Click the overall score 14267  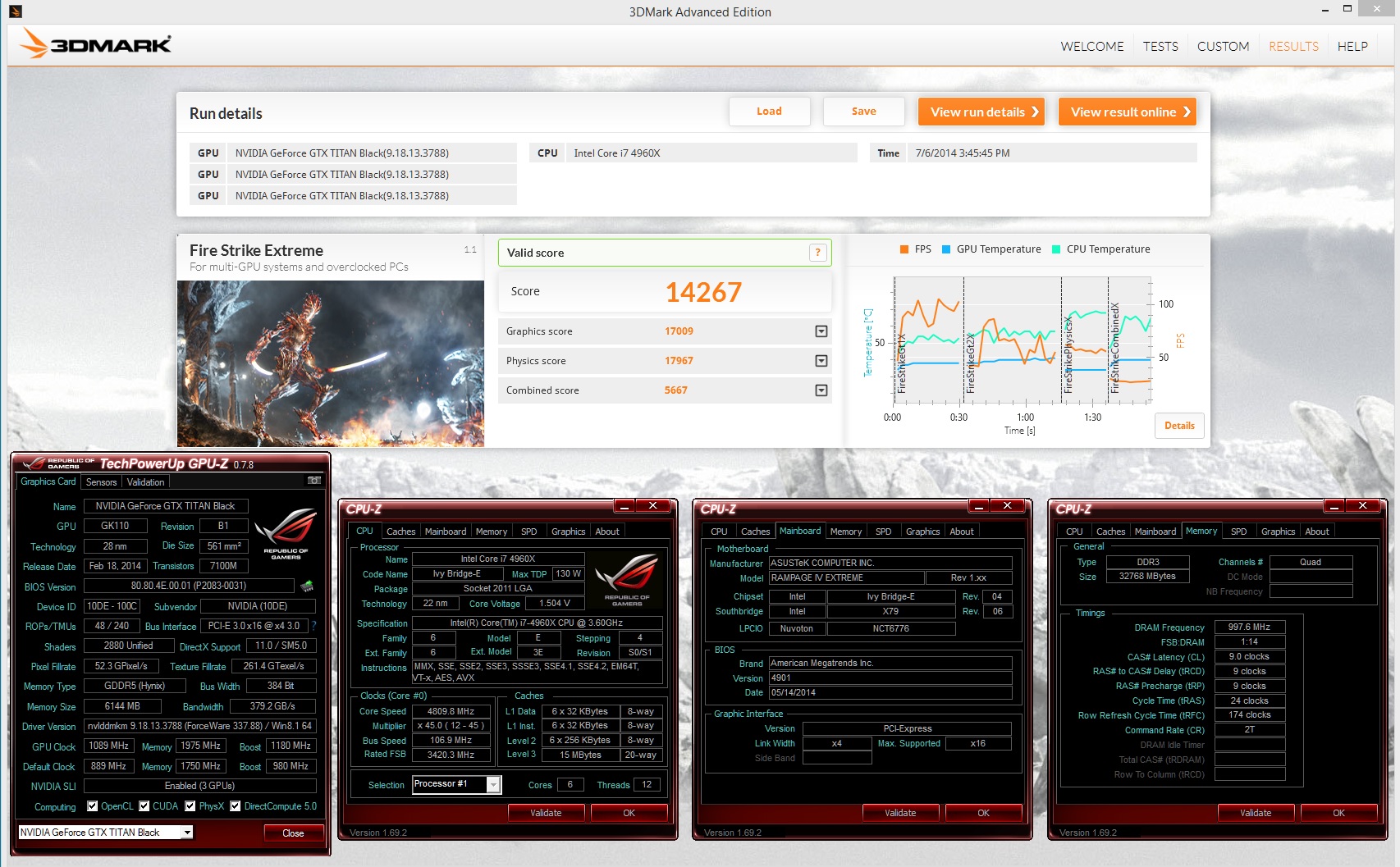[703, 292]
